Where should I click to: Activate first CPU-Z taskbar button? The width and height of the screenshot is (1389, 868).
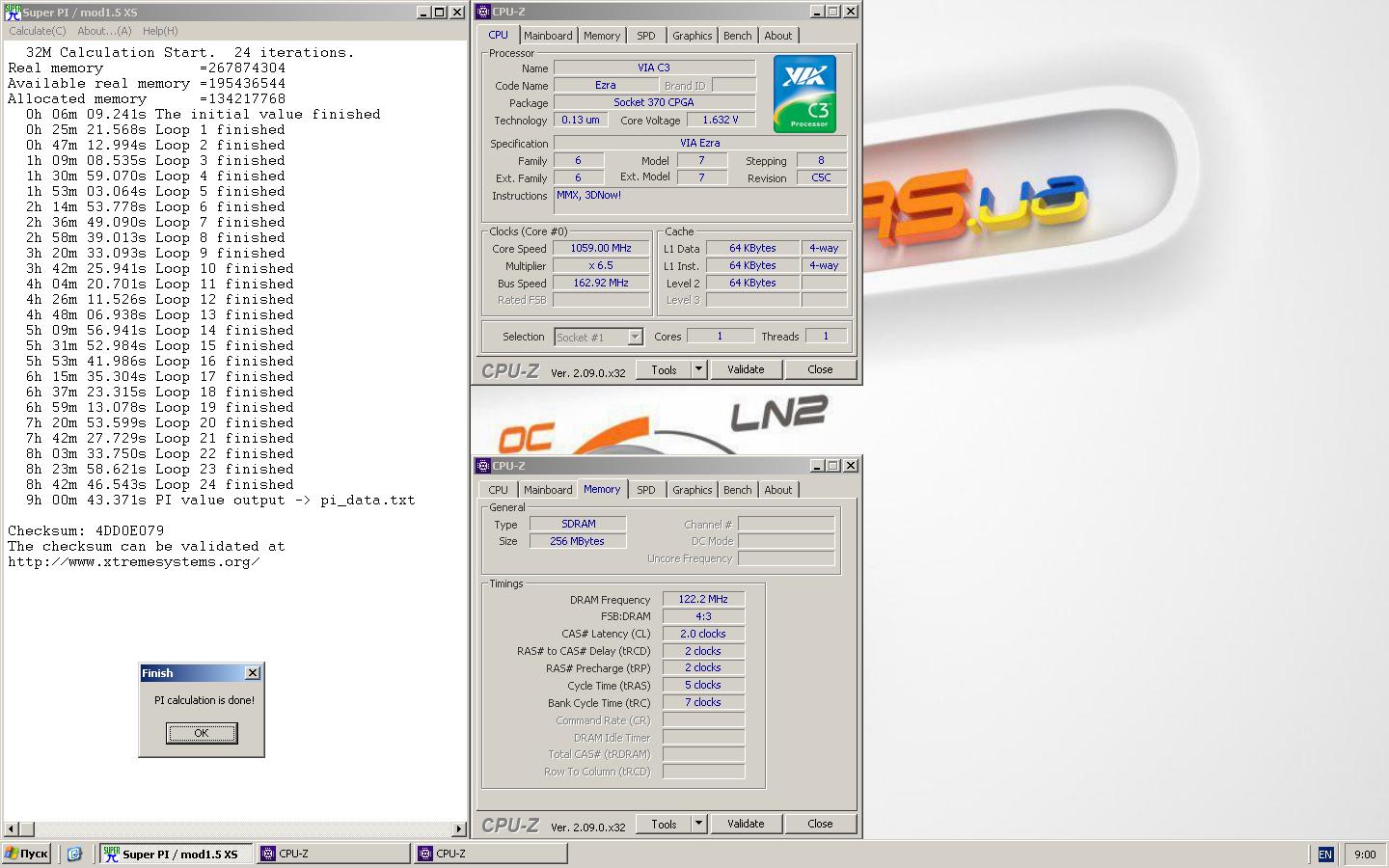pyautogui.click(x=334, y=854)
